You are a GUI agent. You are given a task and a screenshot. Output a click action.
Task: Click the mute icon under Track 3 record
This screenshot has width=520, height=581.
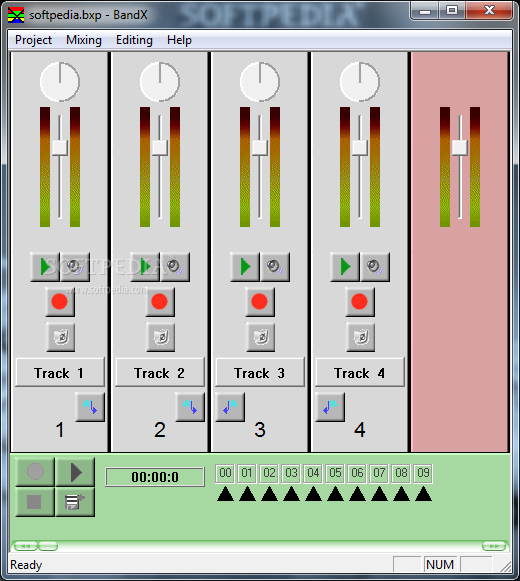261,337
